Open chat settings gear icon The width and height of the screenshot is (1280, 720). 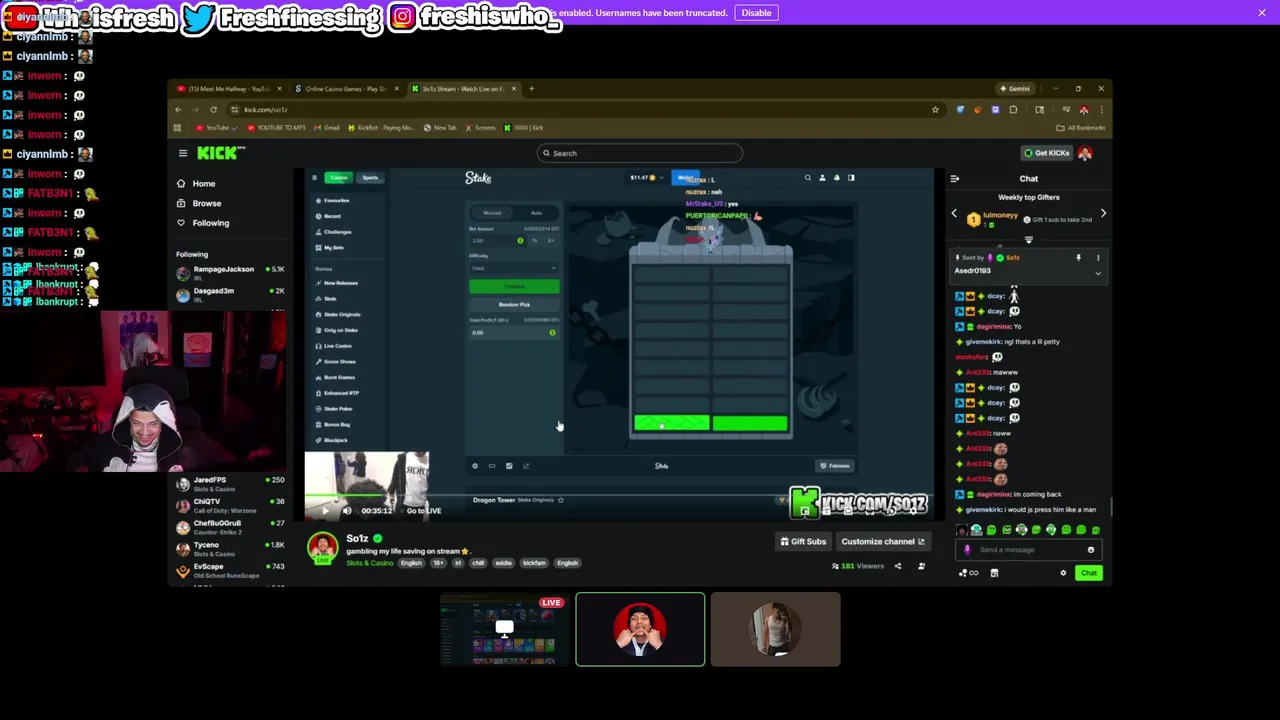pos(1063,573)
